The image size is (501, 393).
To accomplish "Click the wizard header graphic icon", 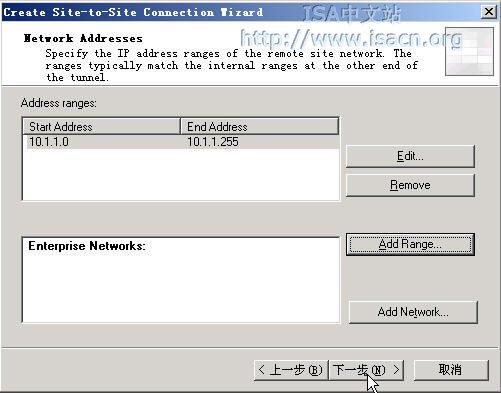I will [469, 52].
